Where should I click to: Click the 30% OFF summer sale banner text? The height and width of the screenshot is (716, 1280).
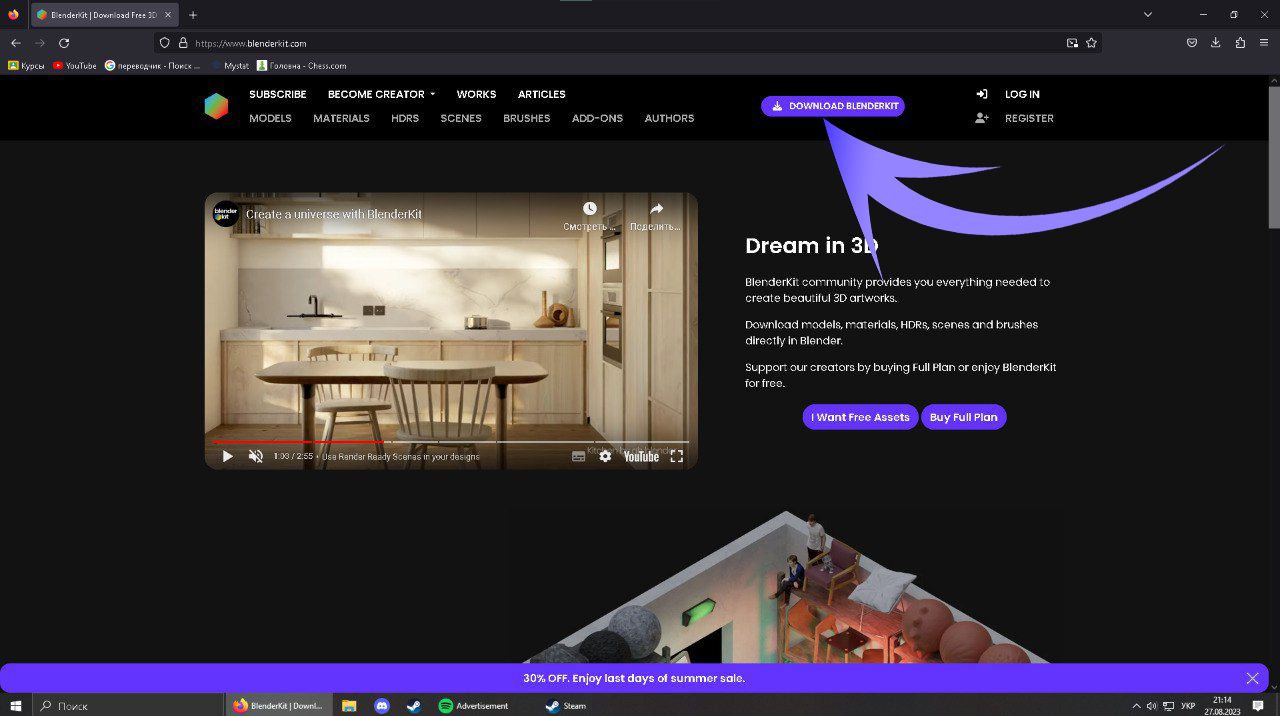point(634,678)
